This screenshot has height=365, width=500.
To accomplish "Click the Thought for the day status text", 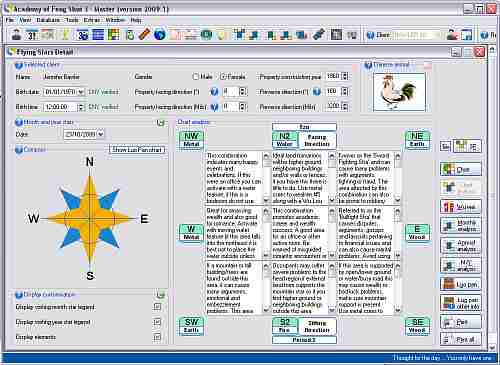I will 442,358.
